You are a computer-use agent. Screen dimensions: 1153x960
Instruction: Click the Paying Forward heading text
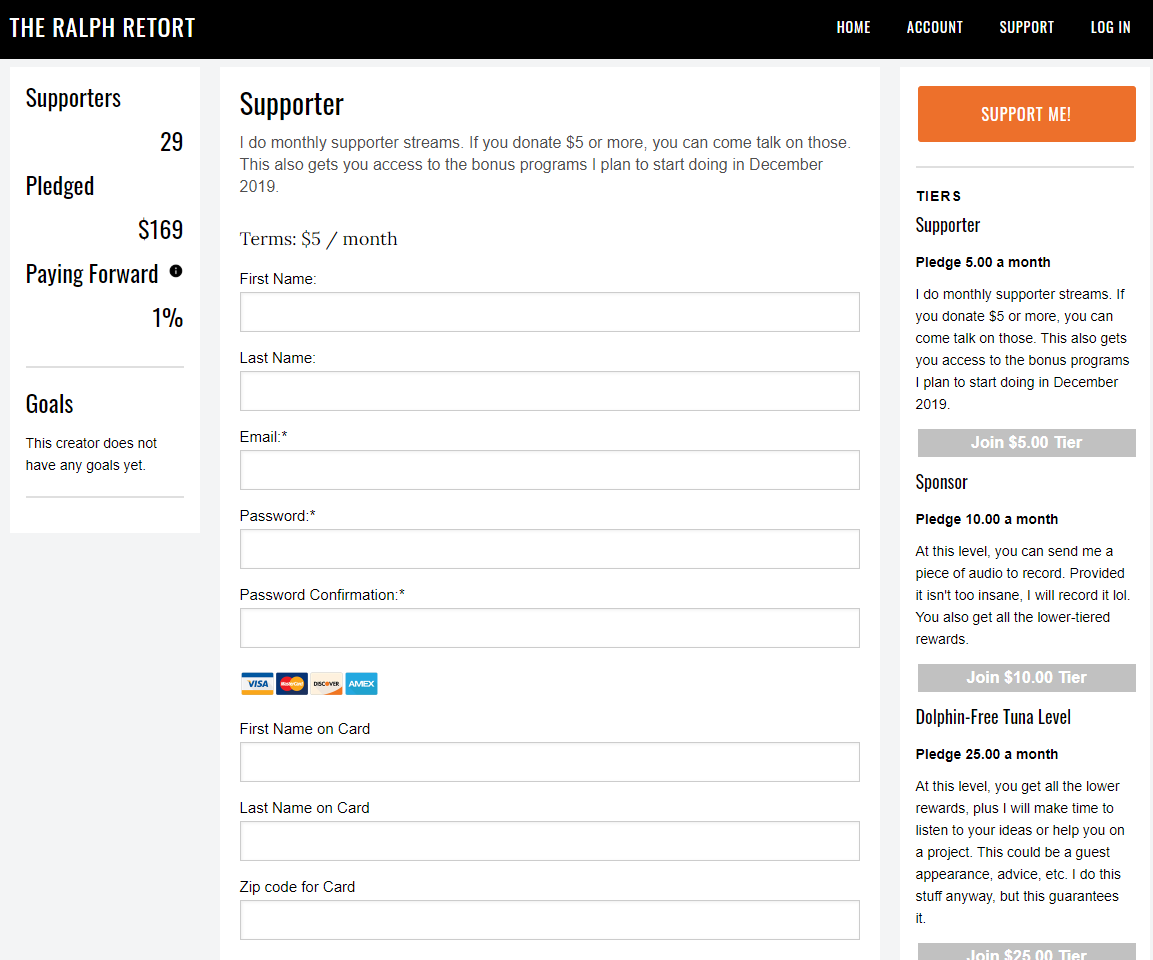tap(92, 273)
